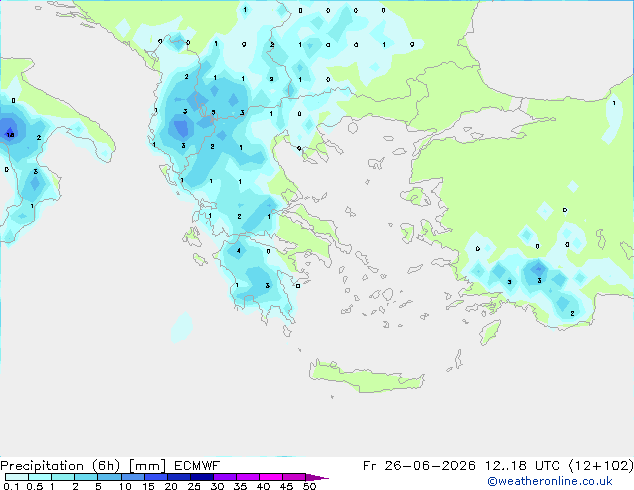Click the legend scale label '10'
634x490 pixels.
pos(125,486)
